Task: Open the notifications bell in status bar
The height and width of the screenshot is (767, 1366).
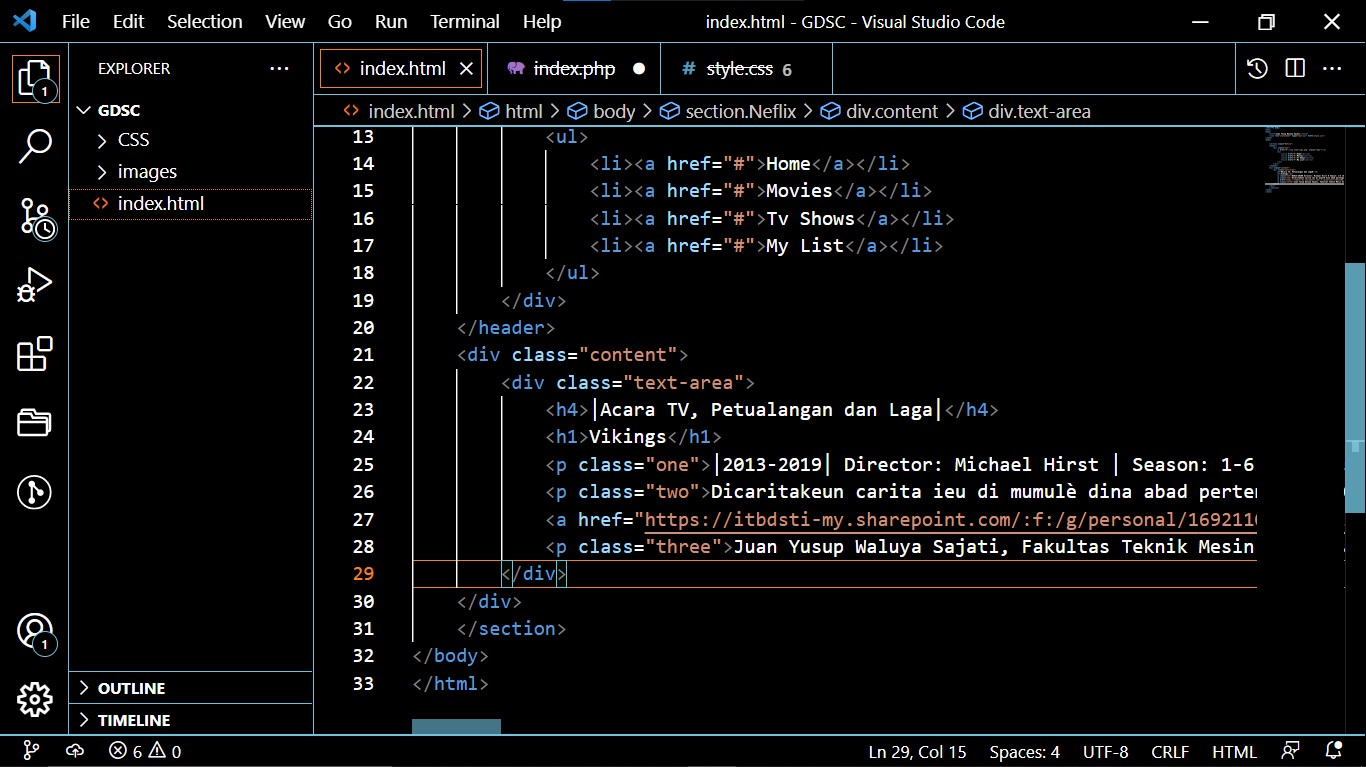Action: pos(1333,751)
